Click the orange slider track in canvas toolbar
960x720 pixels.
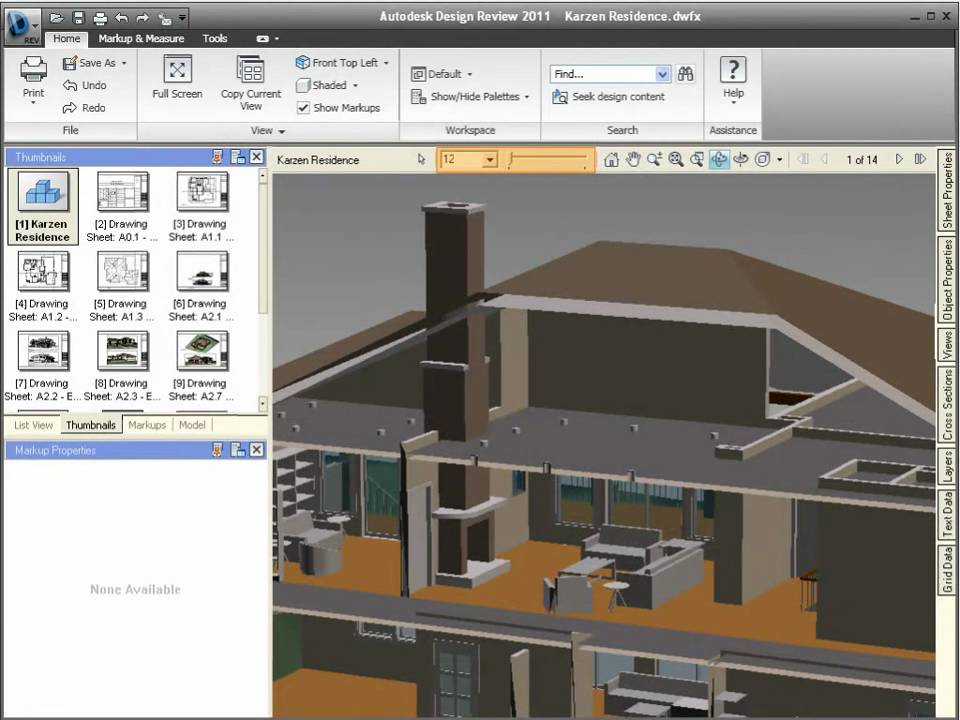tap(547, 160)
